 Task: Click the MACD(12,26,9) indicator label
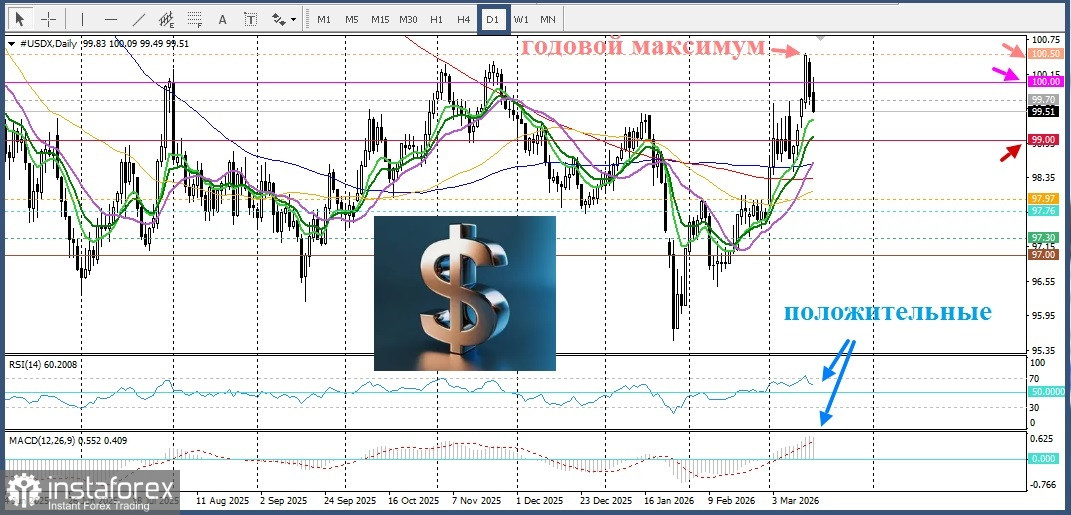coord(67,441)
